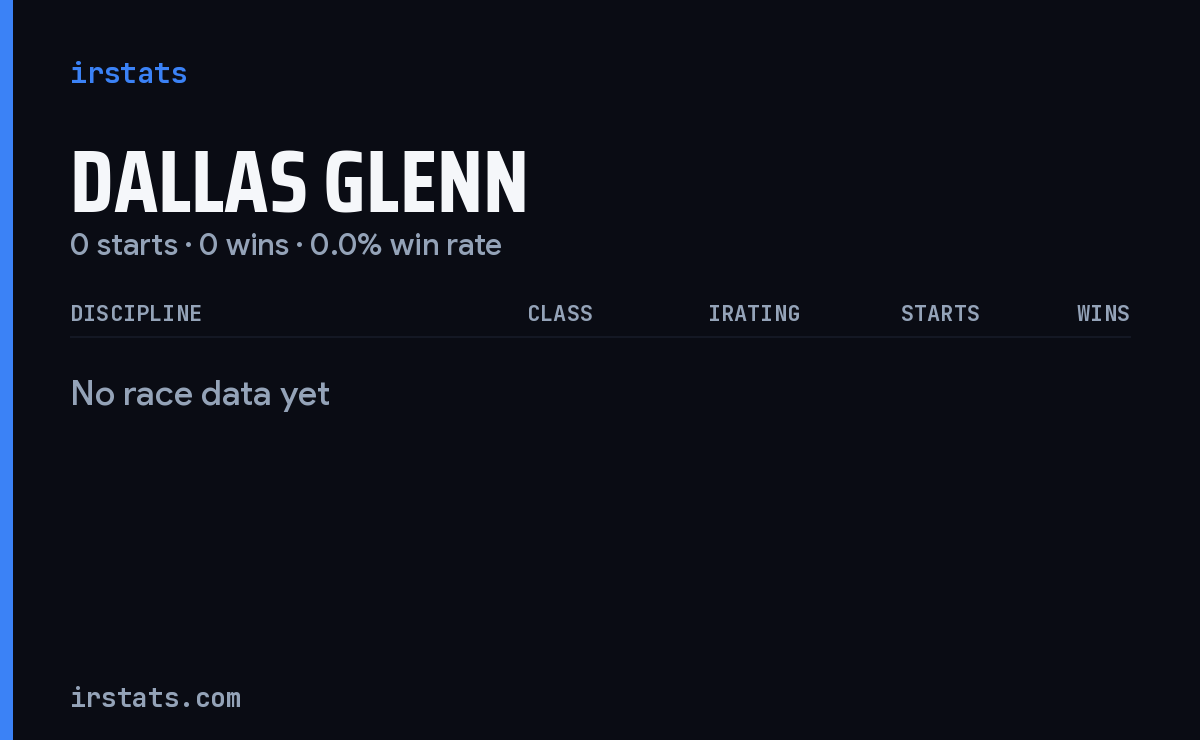Sort by the CLASS column header

click(560, 313)
